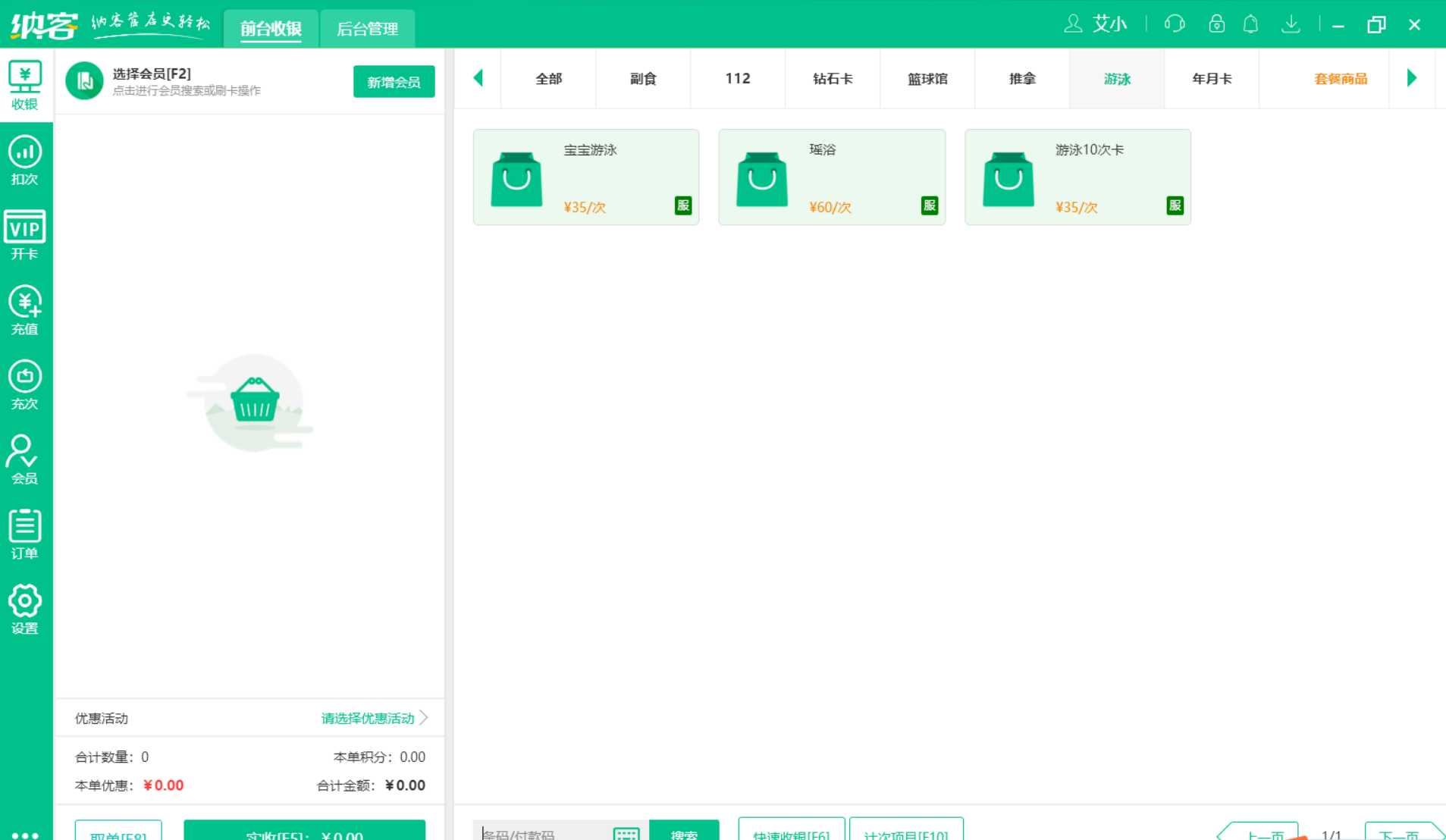Click the headset customer service icon

1175,24
